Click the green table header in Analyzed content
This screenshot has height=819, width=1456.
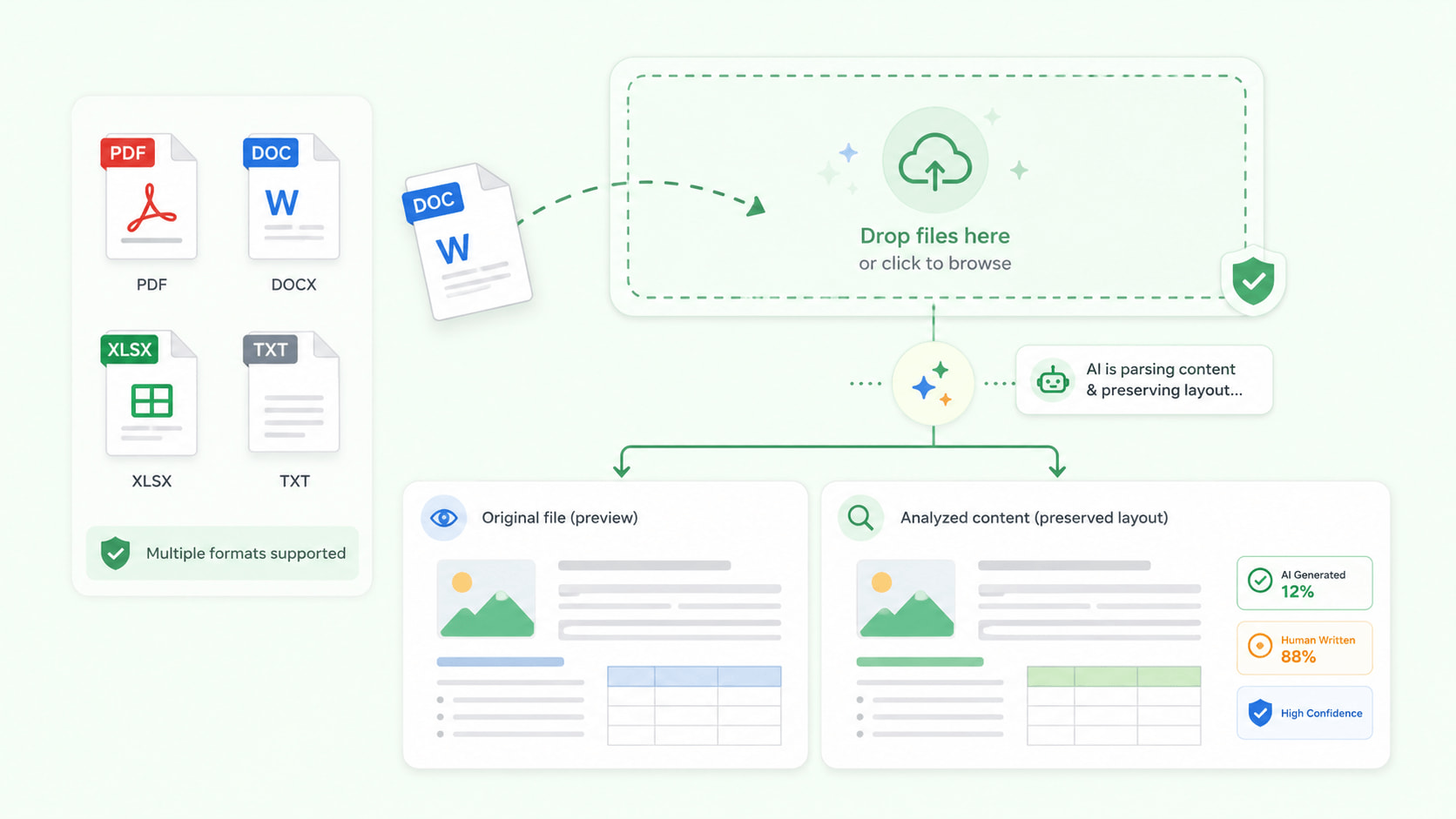(x=1114, y=676)
